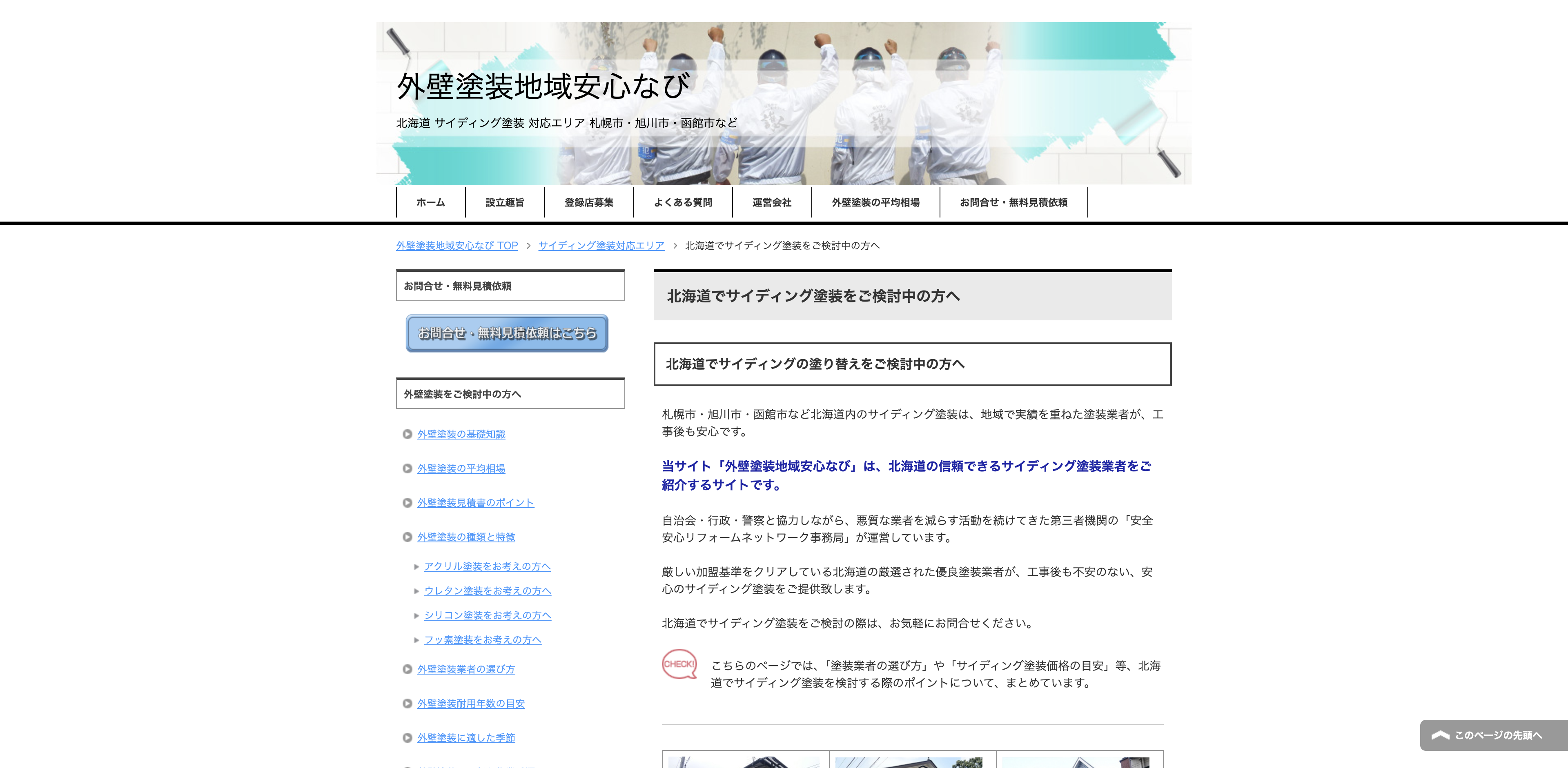Click the sidebar heading お問合せ・無料見積依頼
1568x768 pixels.
(510, 285)
